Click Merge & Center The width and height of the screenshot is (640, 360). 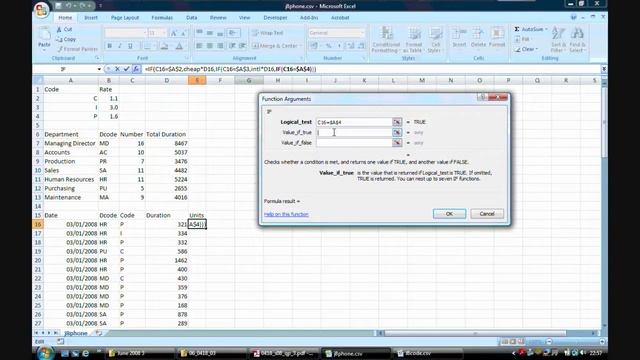pos(276,46)
